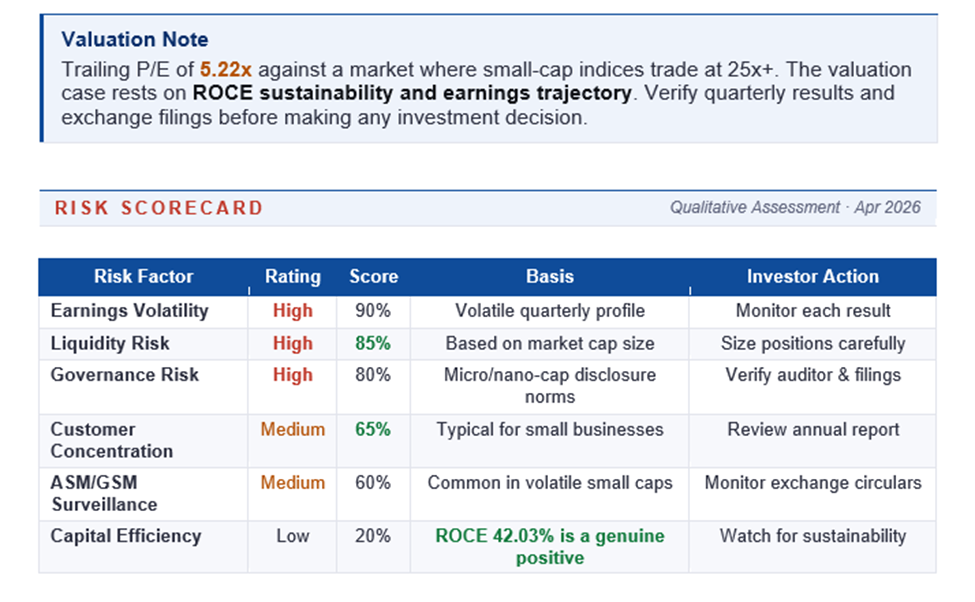Click the RISK SCORECARD section title
Image resolution: width=975 pixels, height=602 pixels.
(x=159, y=208)
